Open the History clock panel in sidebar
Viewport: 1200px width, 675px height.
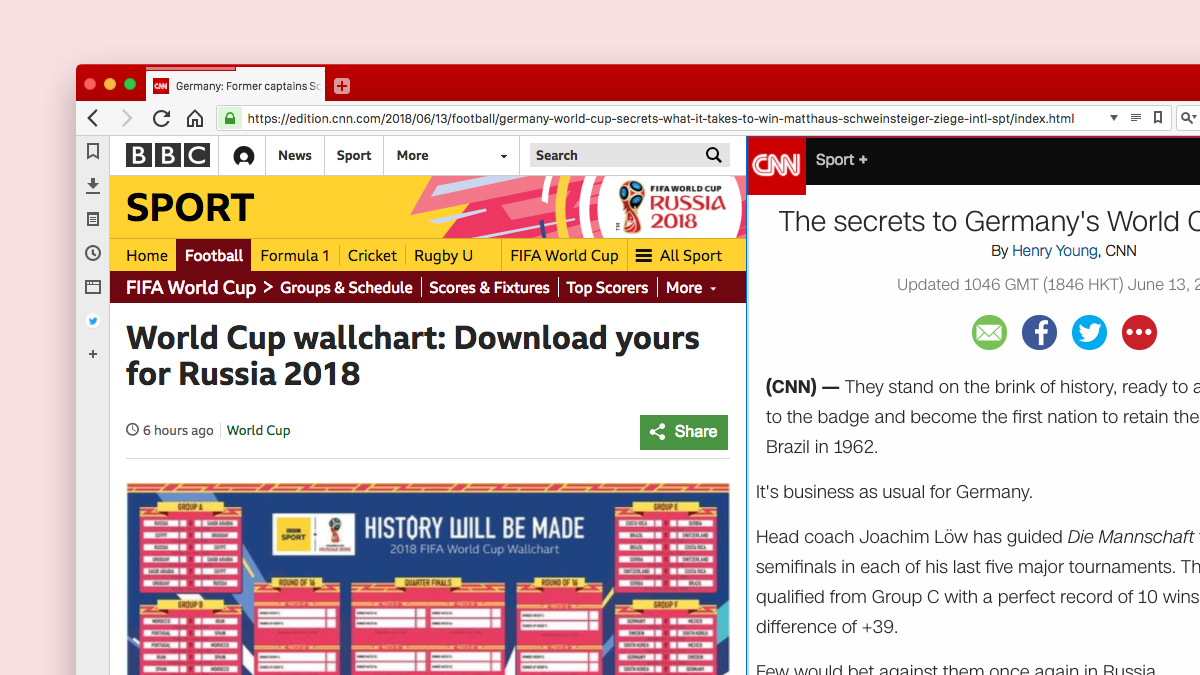tap(93, 253)
